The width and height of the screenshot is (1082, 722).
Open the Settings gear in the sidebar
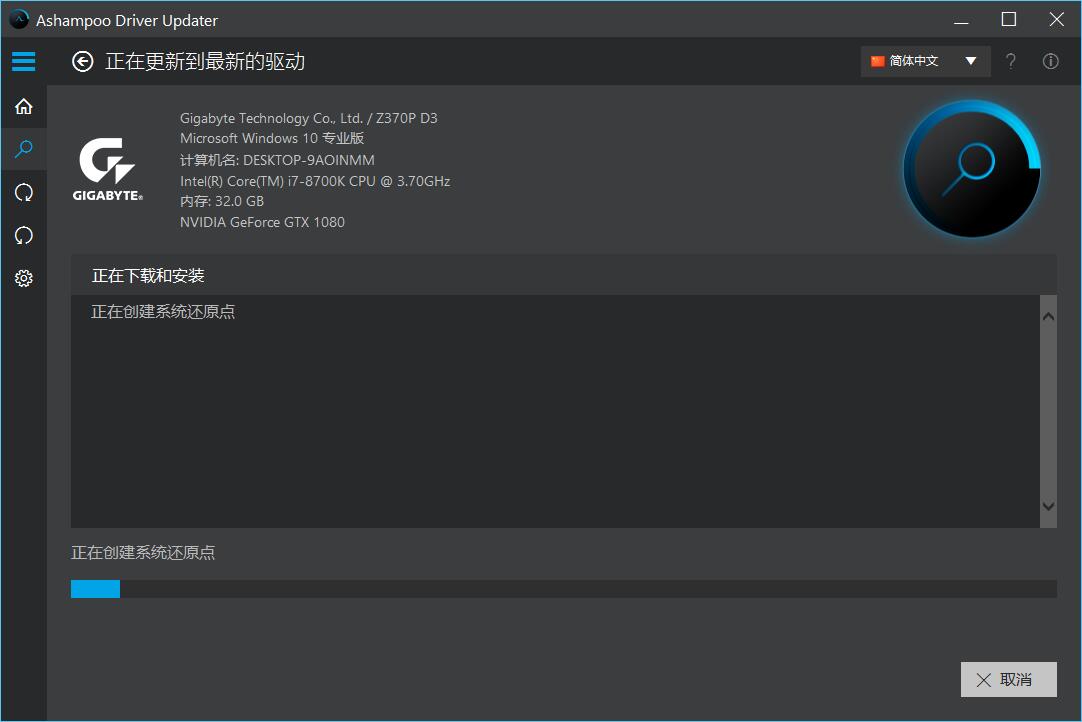click(x=23, y=278)
